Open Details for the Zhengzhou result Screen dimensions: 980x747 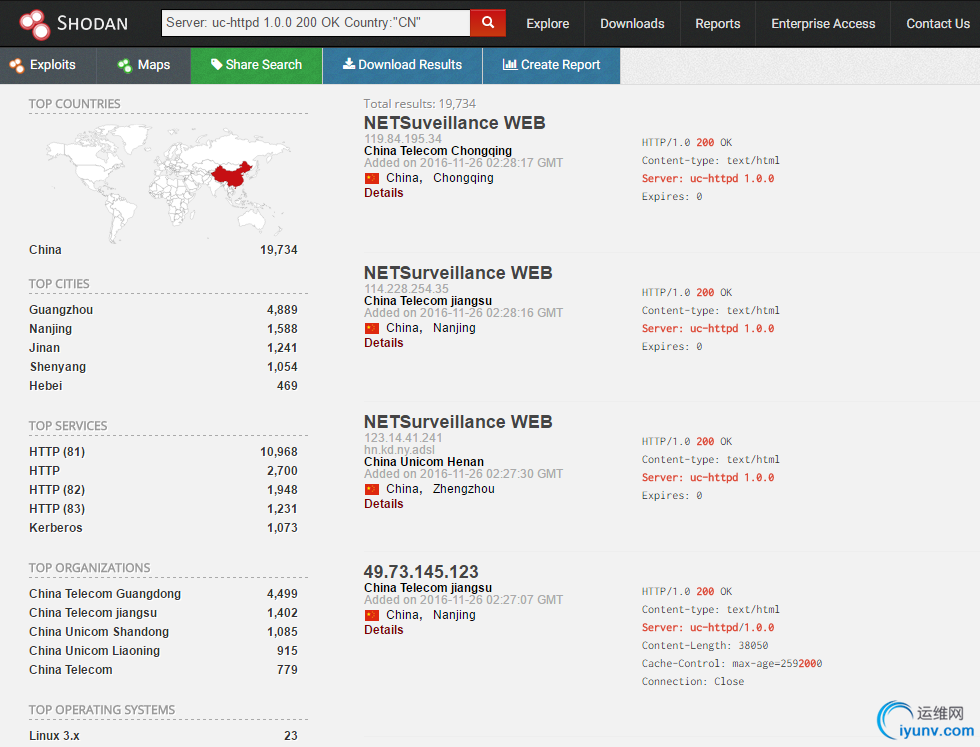click(x=384, y=504)
